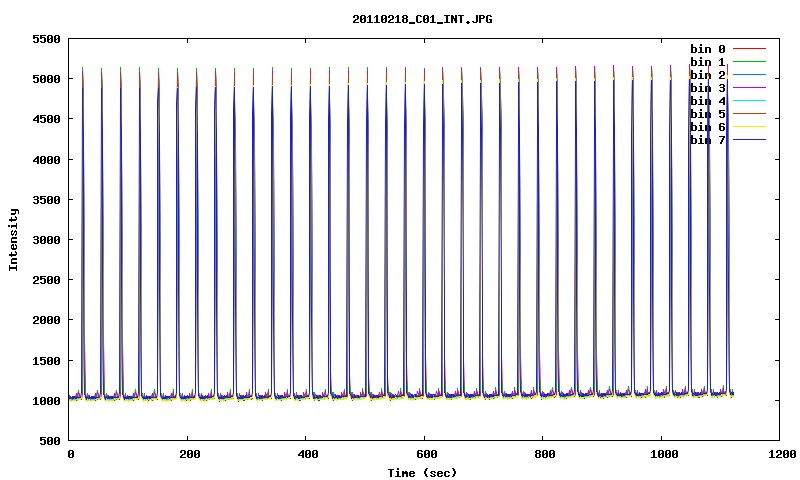Viewport: 800px width, 480px height.
Task: Click the cyan line sample for bin 4
Action: click(749, 101)
